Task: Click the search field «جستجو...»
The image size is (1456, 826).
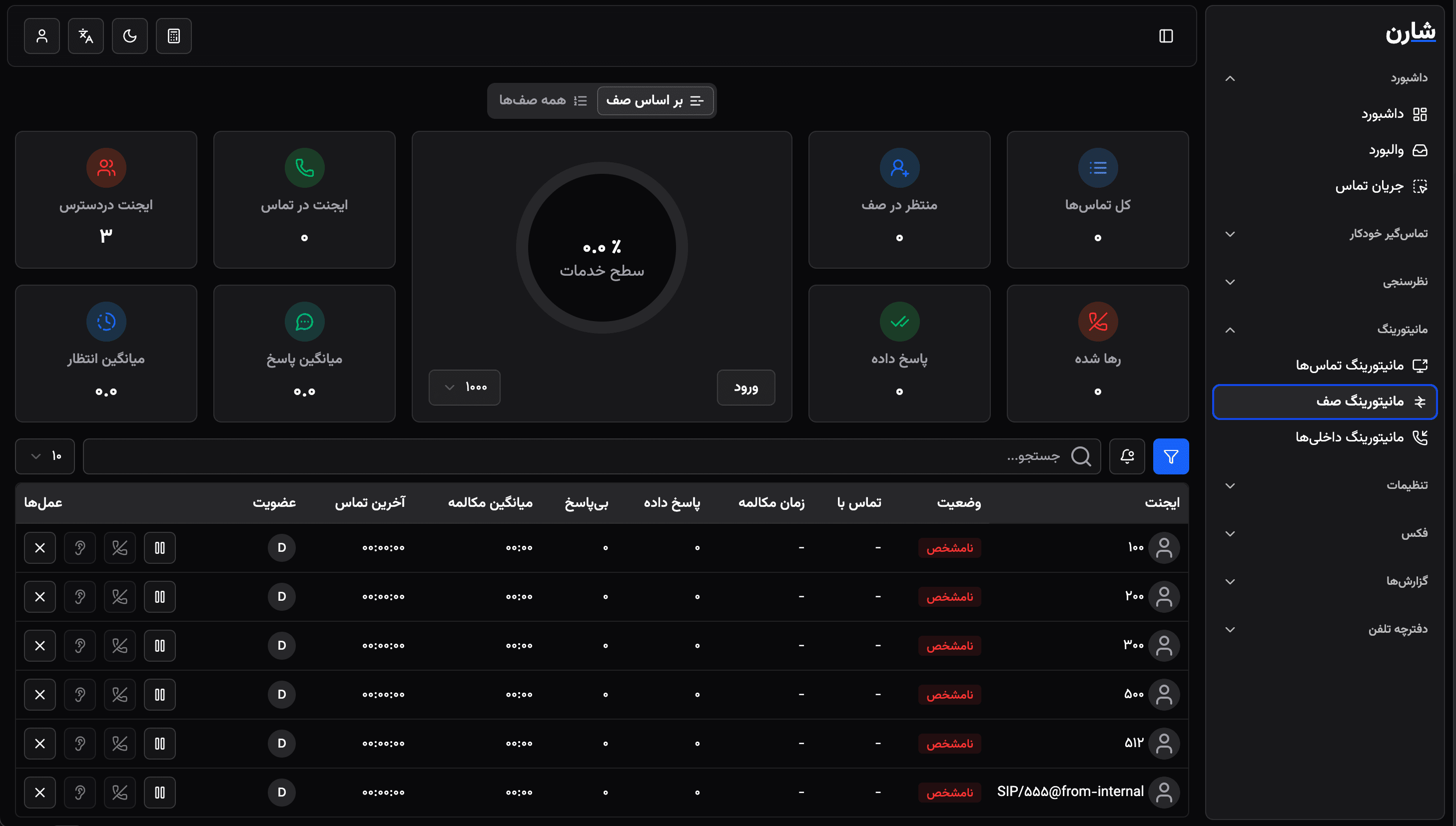Action: tap(592, 456)
